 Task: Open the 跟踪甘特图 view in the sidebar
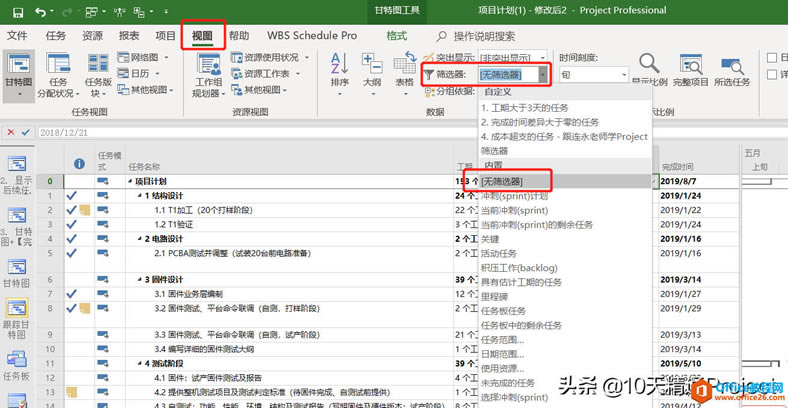coord(17,320)
